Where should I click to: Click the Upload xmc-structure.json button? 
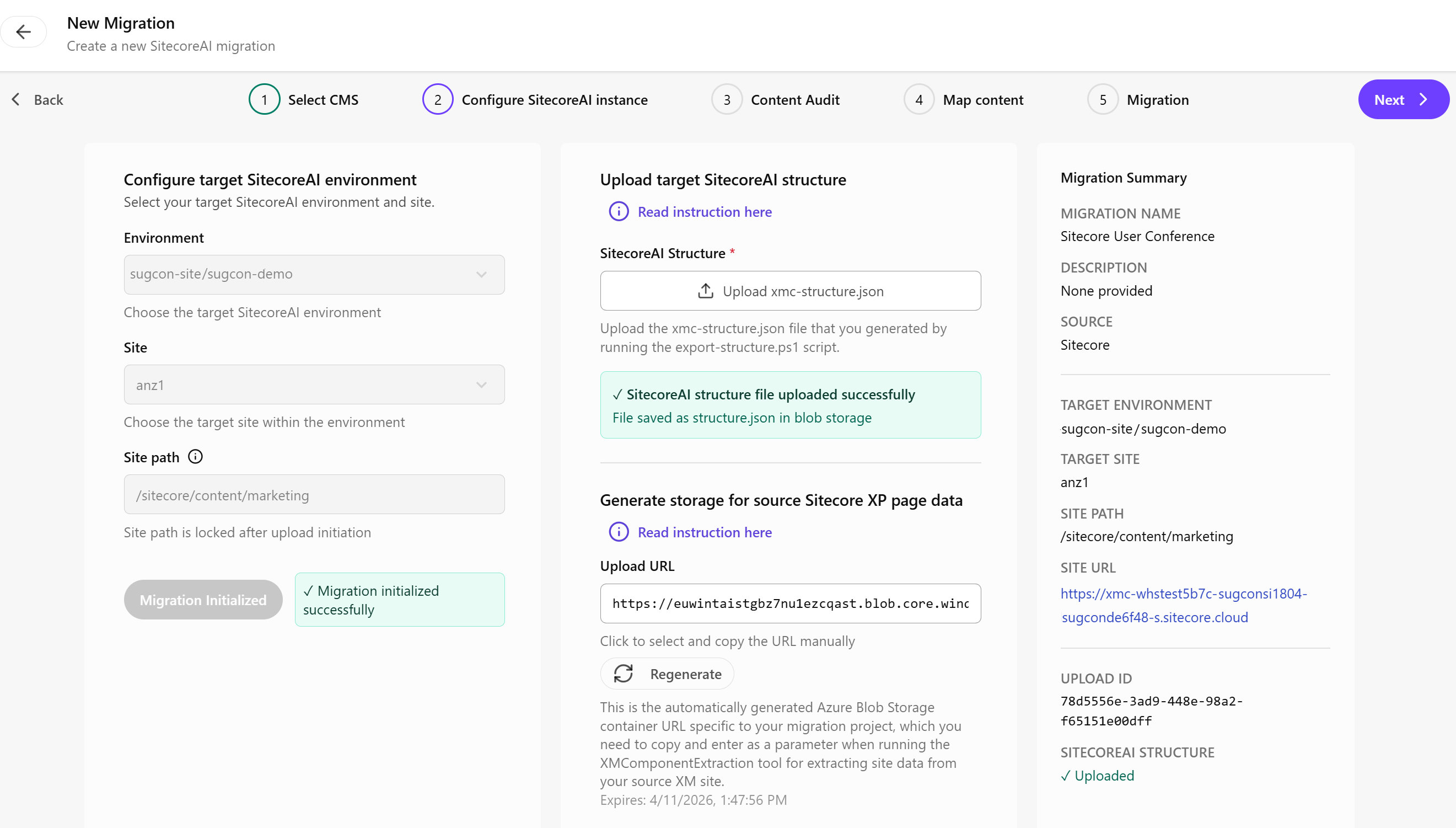790,291
